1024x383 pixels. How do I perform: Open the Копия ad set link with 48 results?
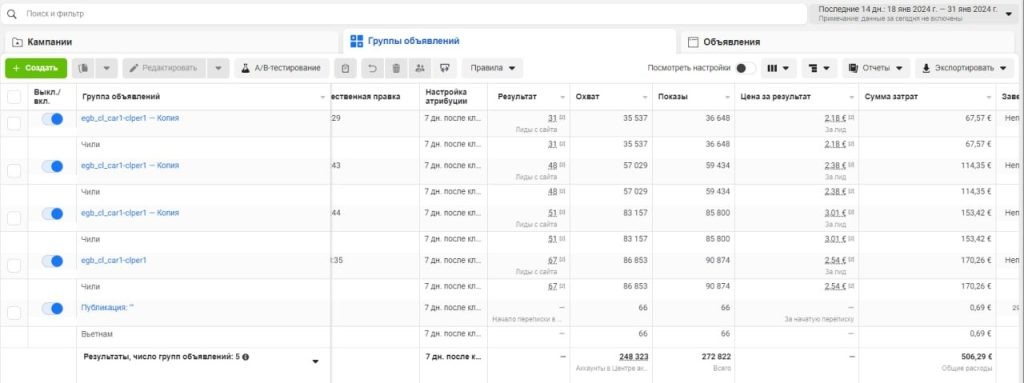[x=130, y=165]
